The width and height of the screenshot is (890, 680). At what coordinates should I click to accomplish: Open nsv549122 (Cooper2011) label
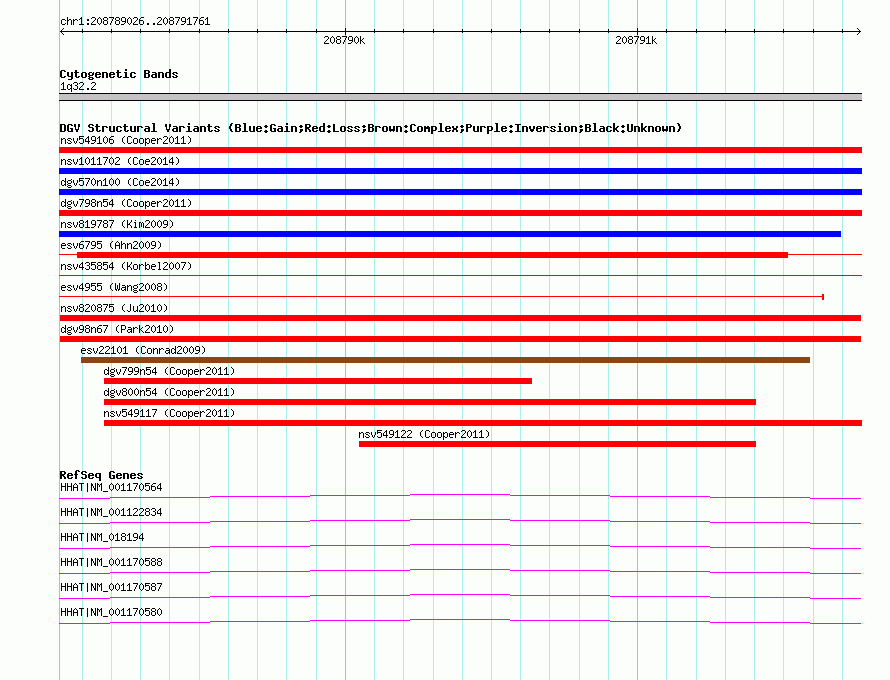(424, 434)
